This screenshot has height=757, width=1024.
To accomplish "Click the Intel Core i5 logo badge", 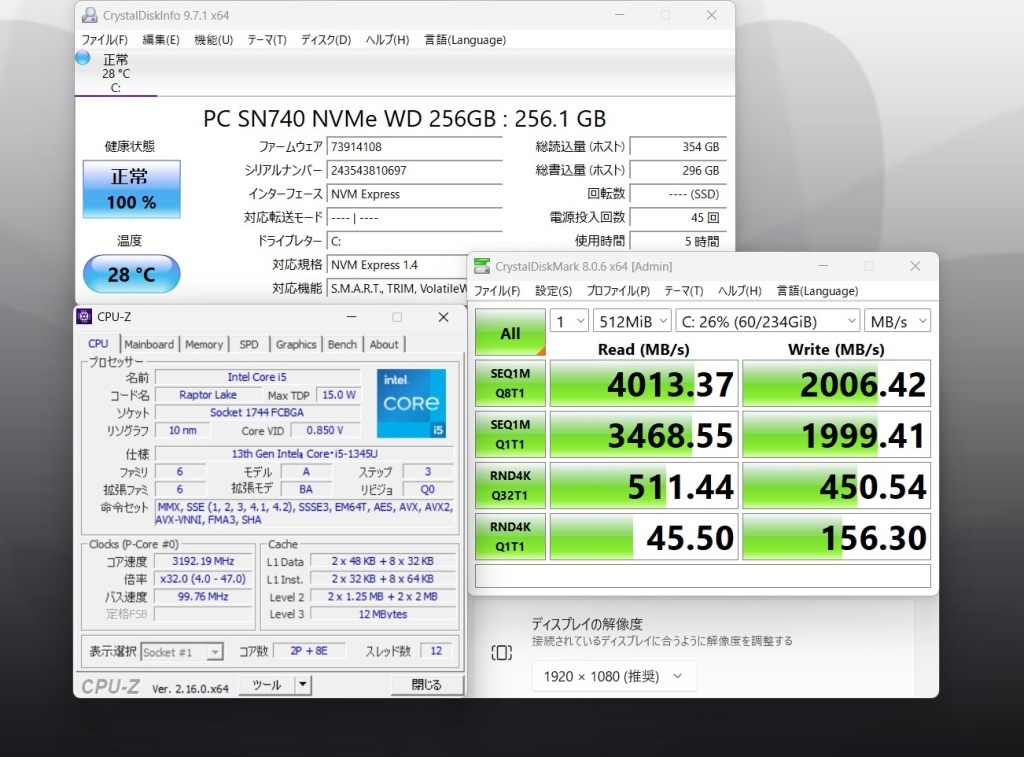I will click(x=411, y=402).
